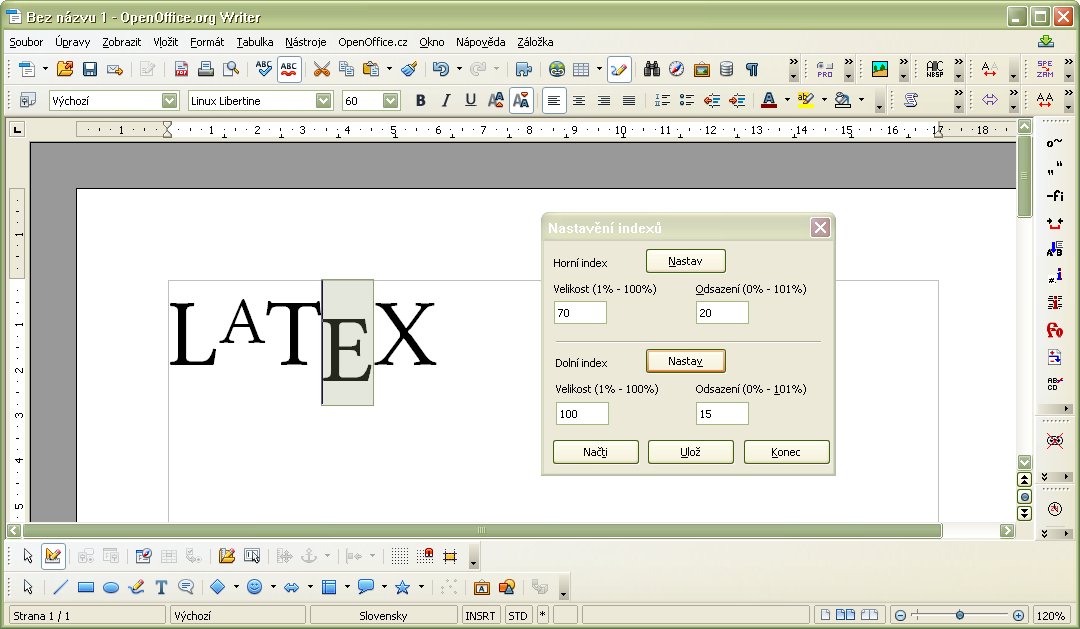
Task: Toggle Italic formatting
Action: click(x=446, y=101)
